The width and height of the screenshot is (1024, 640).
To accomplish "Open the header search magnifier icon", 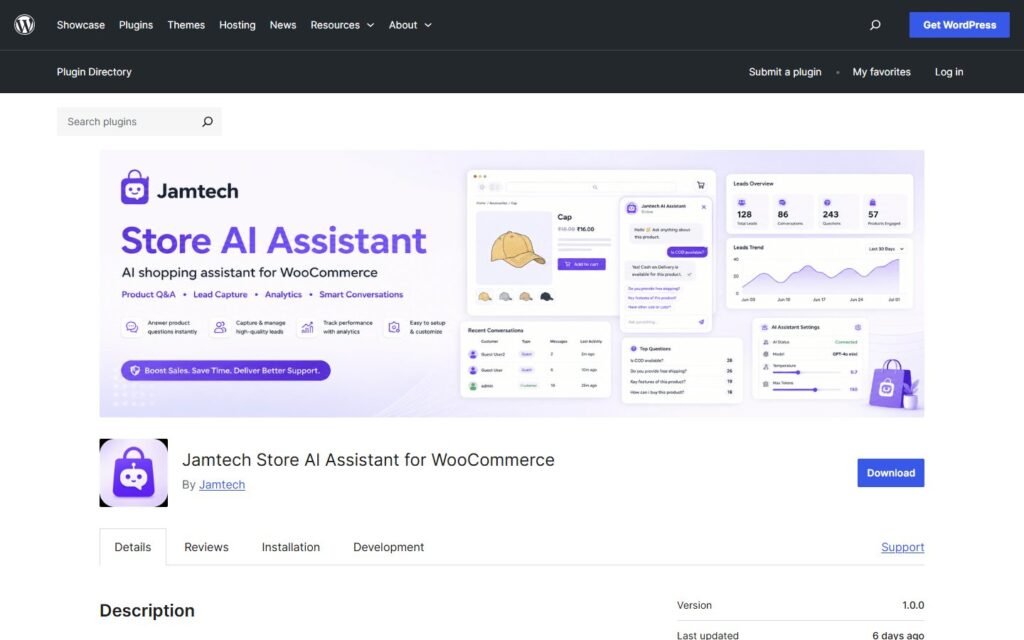I will point(875,25).
